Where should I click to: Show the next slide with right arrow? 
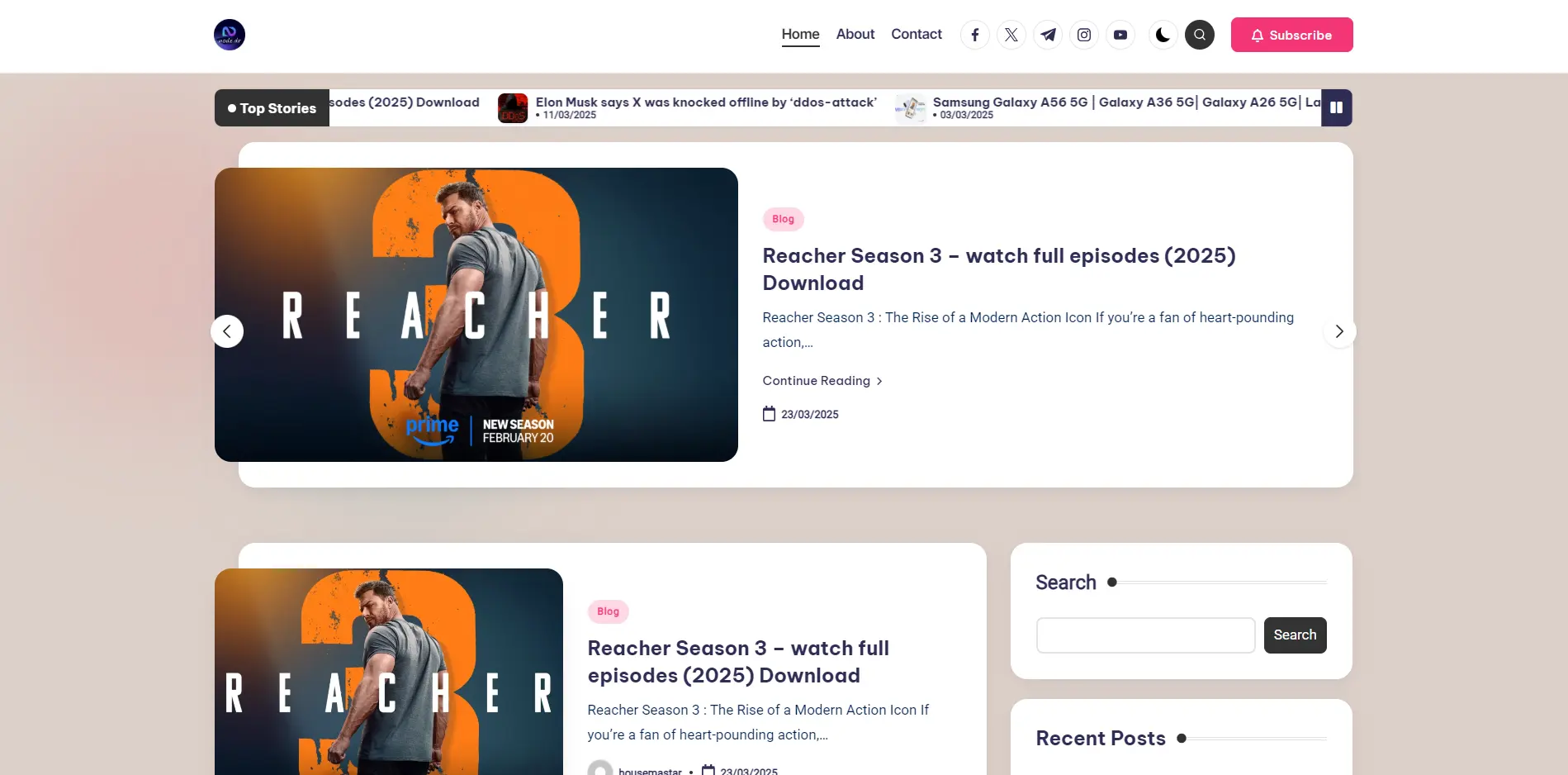coord(1339,331)
